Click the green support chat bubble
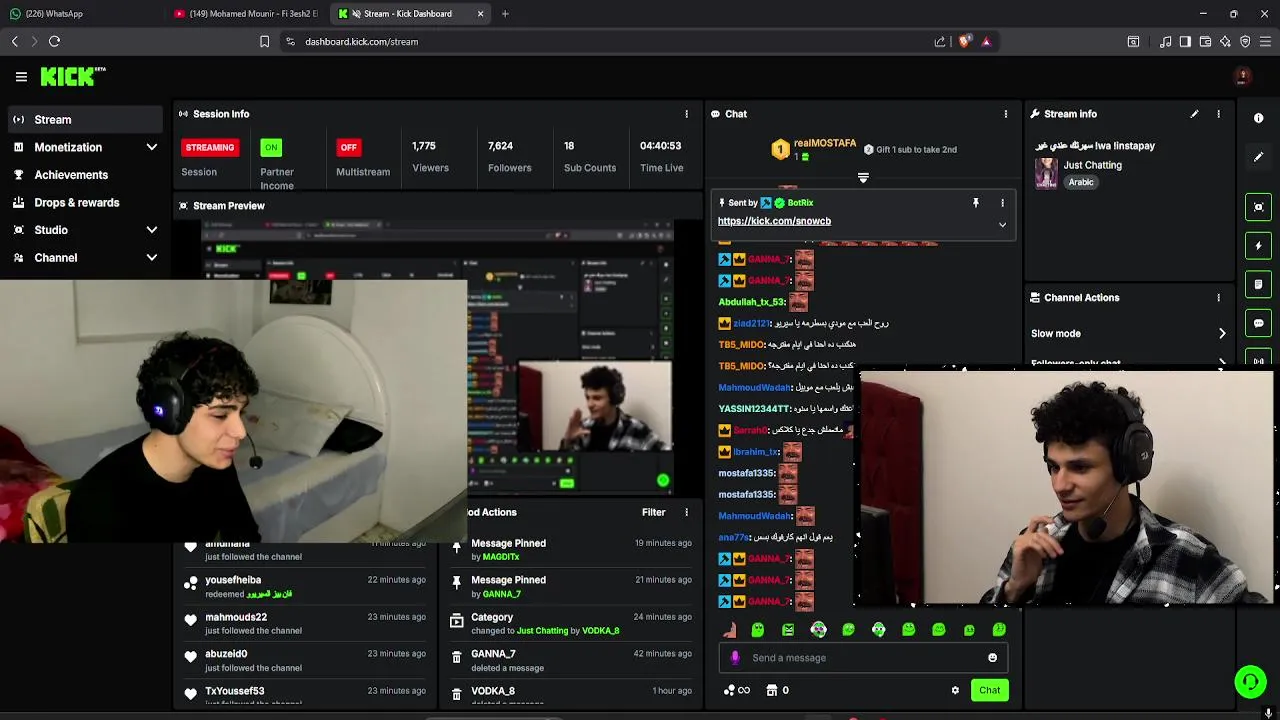 (x=1250, y=682)
